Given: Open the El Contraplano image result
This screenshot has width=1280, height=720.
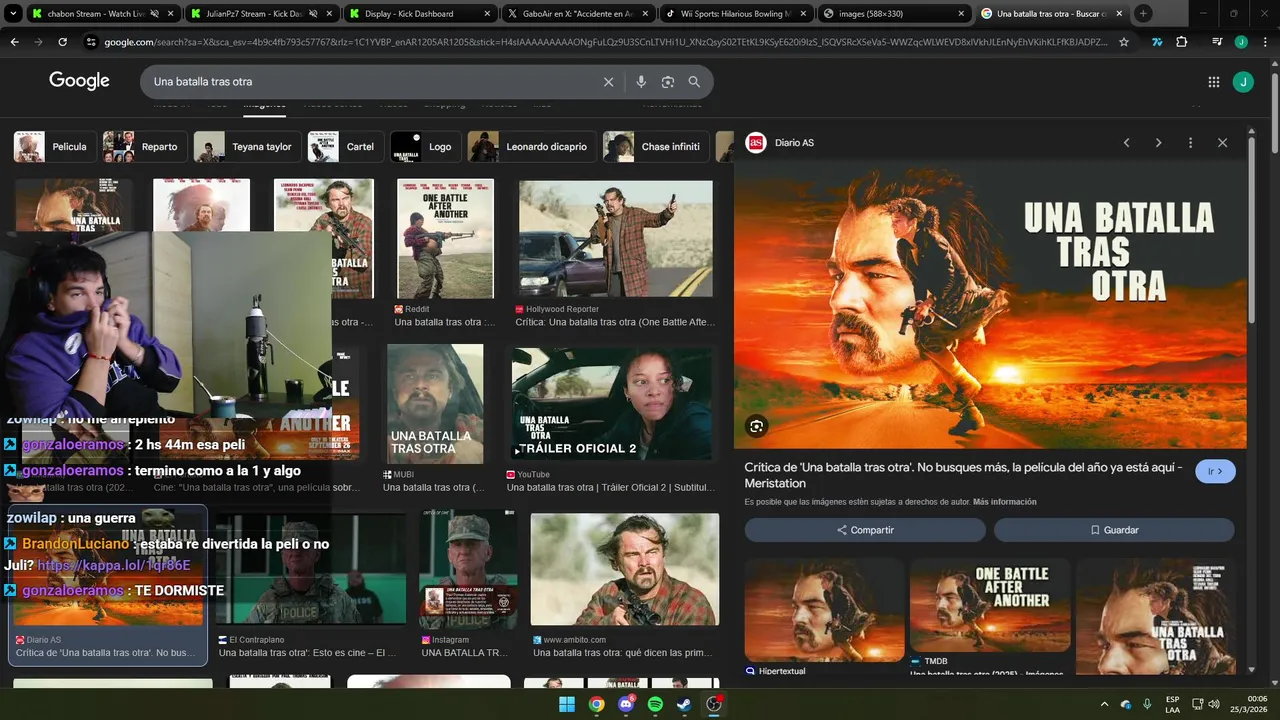Looking at the screenshot, I should pyautogui.click(x=311, y=570).
